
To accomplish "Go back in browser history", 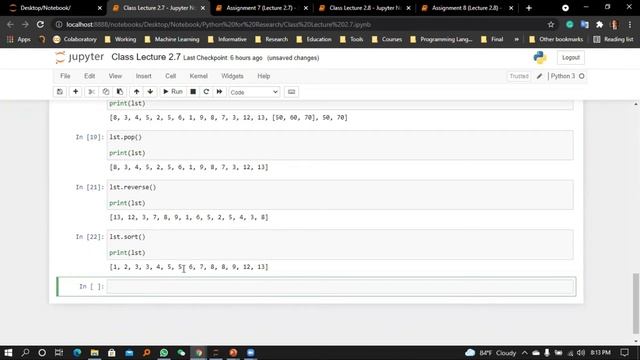I will tap(10, 24).
